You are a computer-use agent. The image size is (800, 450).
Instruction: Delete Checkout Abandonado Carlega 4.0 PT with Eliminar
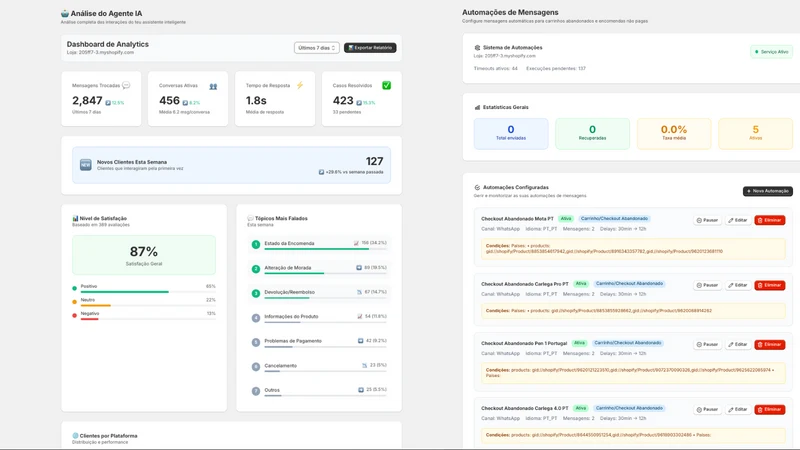coord(769,409)
